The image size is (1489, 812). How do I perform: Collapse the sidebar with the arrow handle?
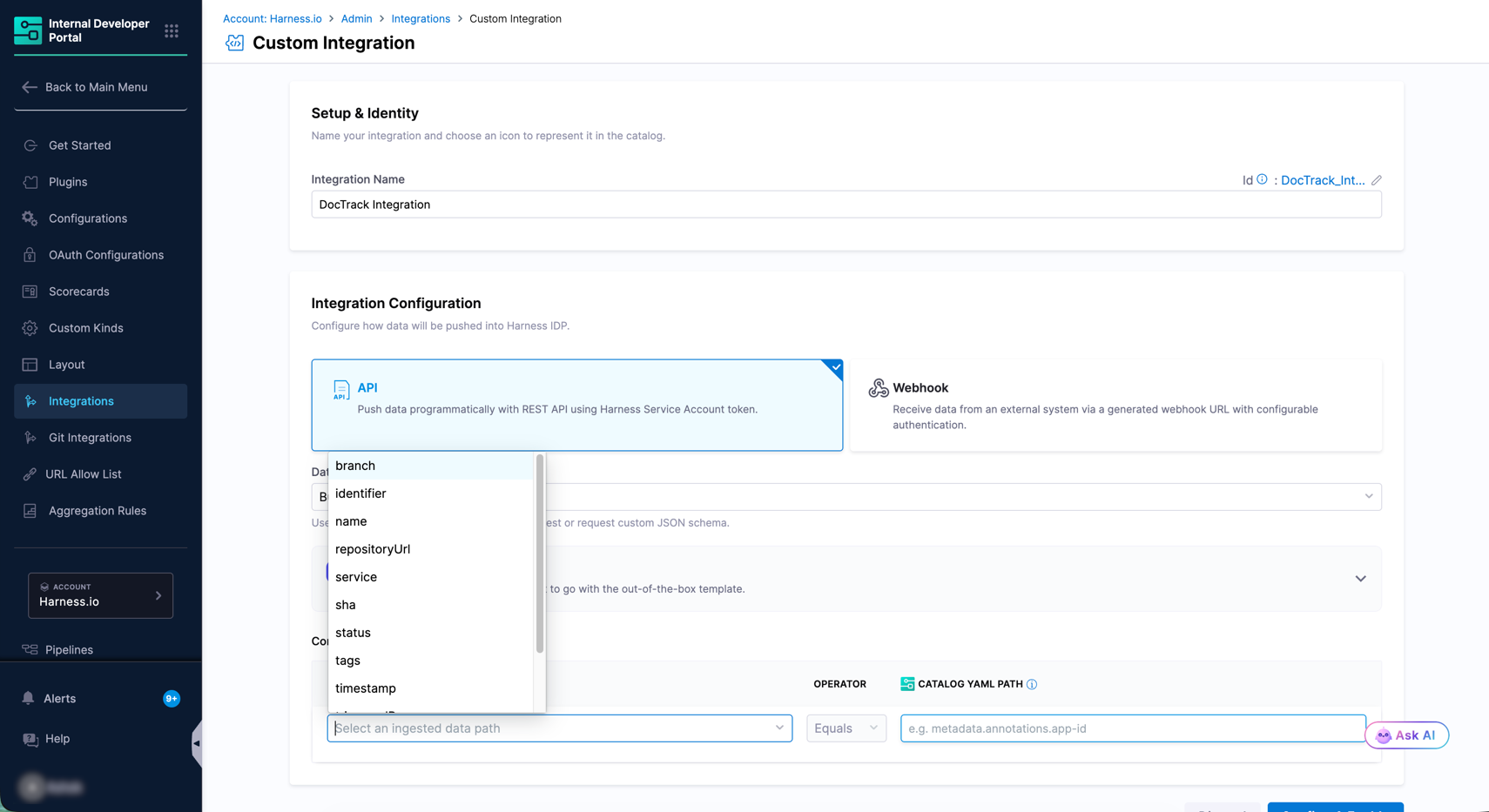197,743
